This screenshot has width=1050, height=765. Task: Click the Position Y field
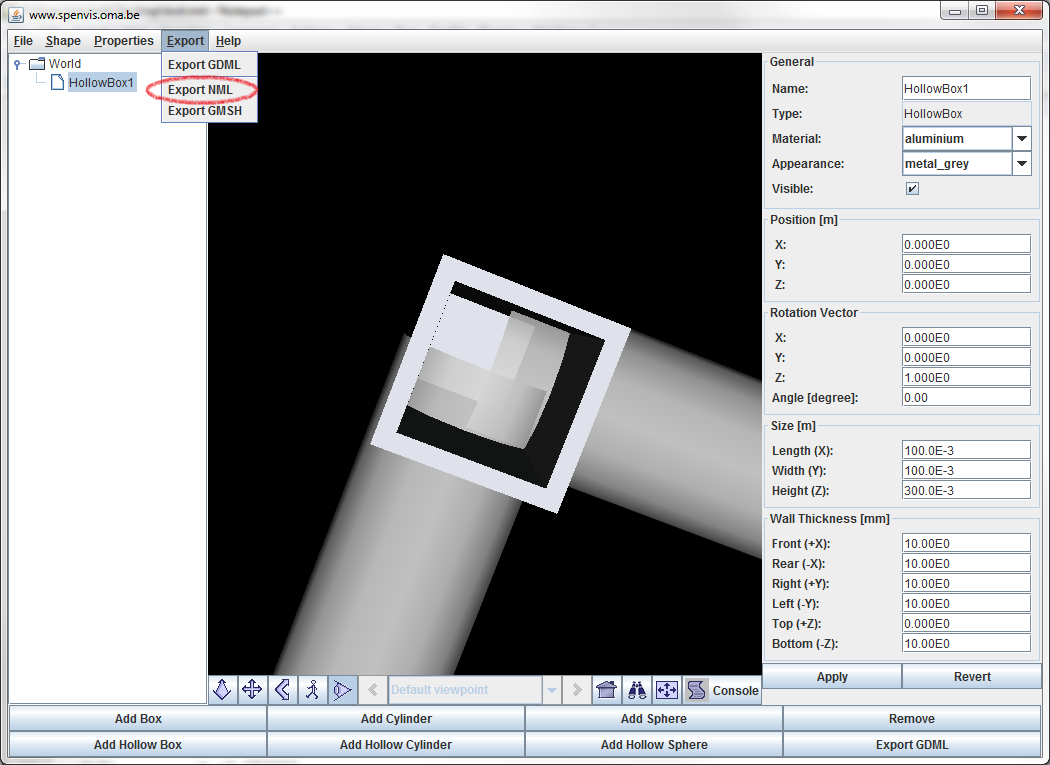(966, 265)
